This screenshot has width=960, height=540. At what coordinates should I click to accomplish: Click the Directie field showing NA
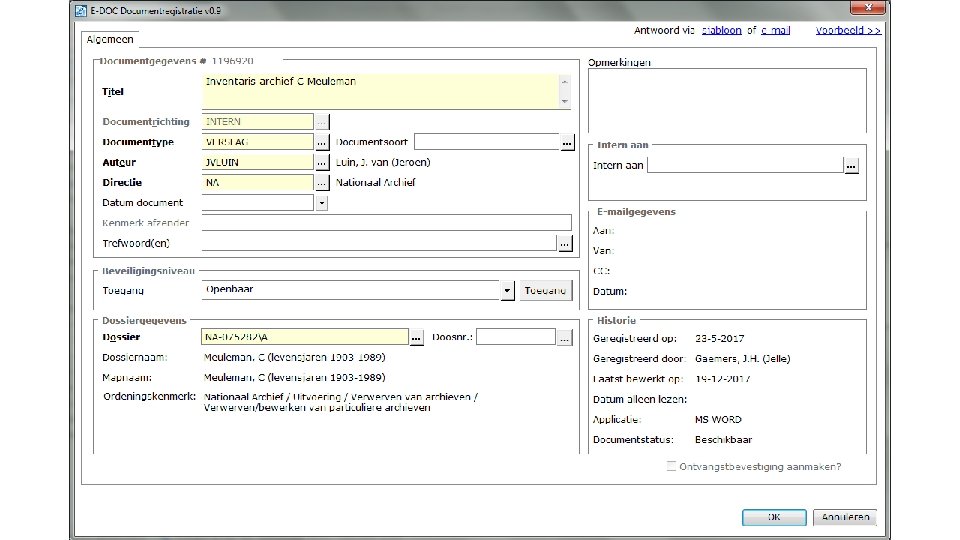tap(258, 182)
